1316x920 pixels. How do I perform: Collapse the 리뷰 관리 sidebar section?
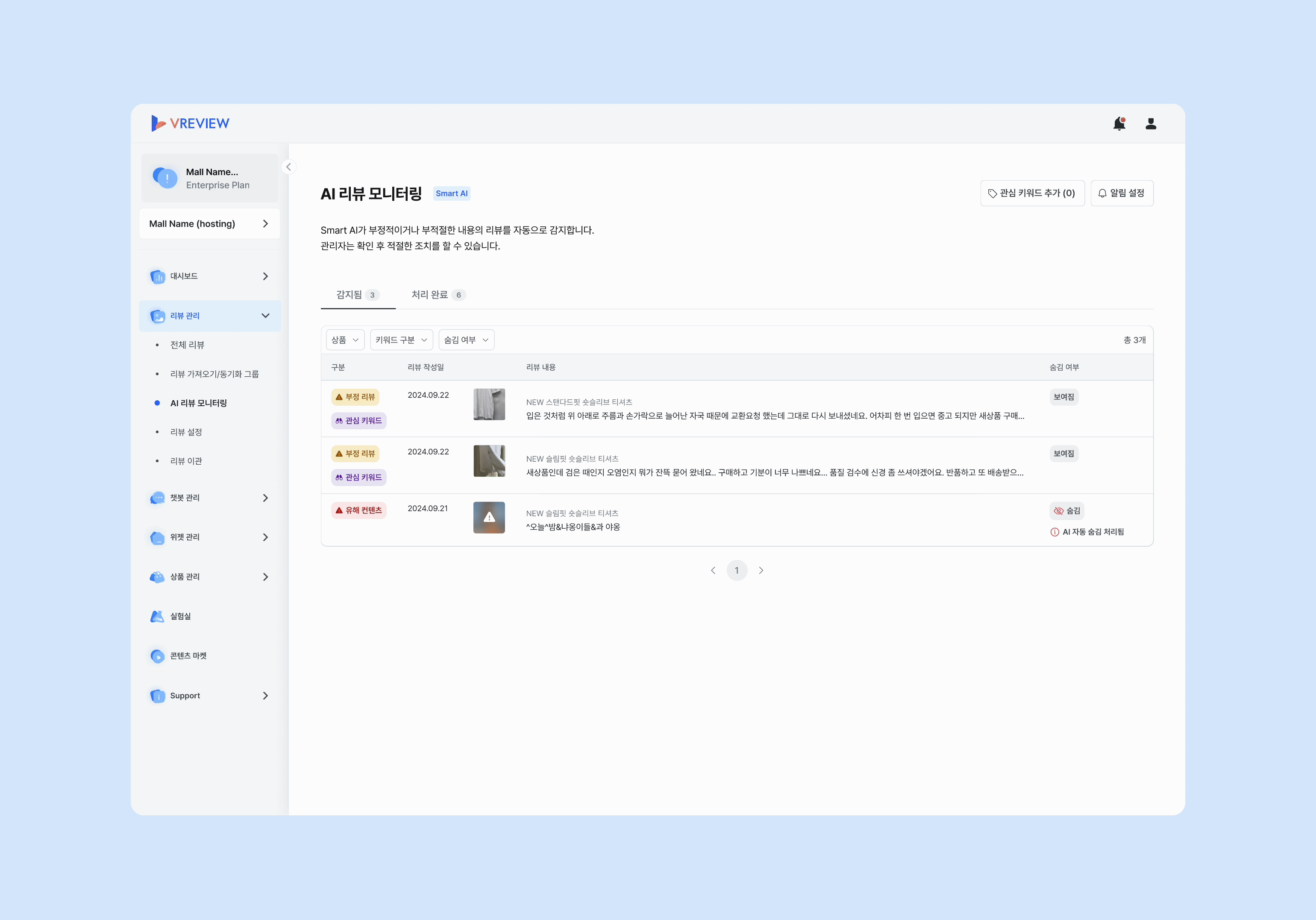click(265, 316)
